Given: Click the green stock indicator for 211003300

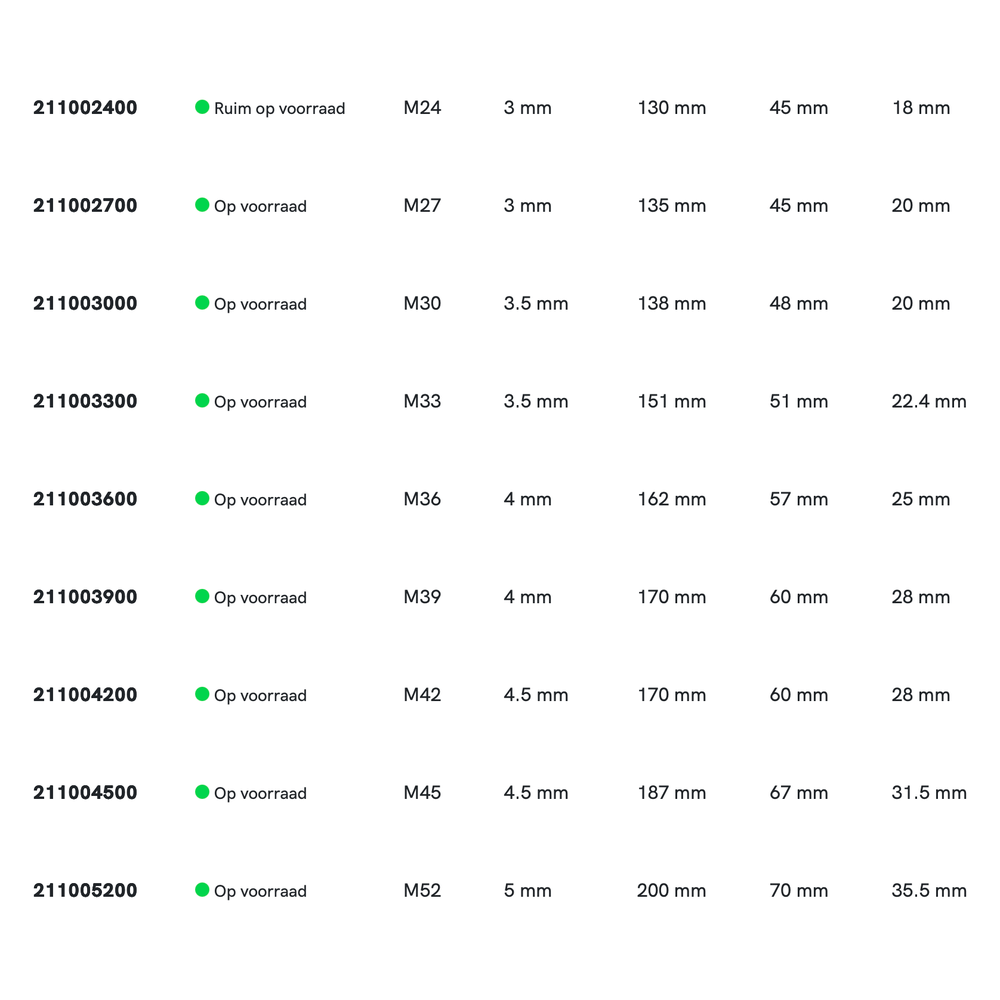Looking at the screenshot, I should pyautogui.click(x=202, y=401).
